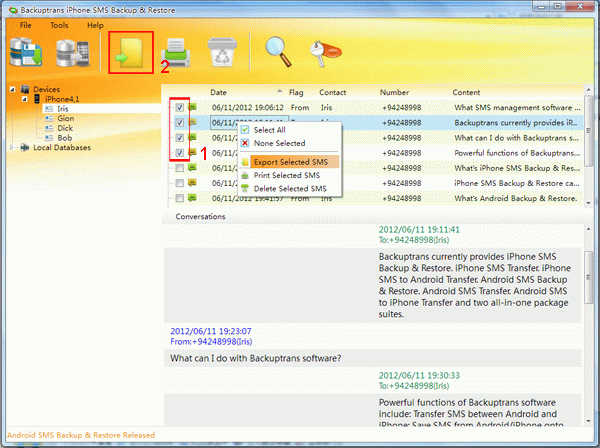Click the Conversations pane header
The image size is (600, 448).
200,217
